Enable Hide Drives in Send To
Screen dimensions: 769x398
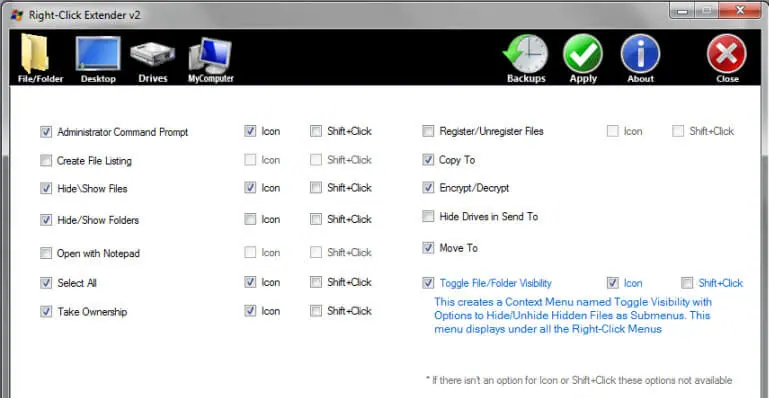428,216
